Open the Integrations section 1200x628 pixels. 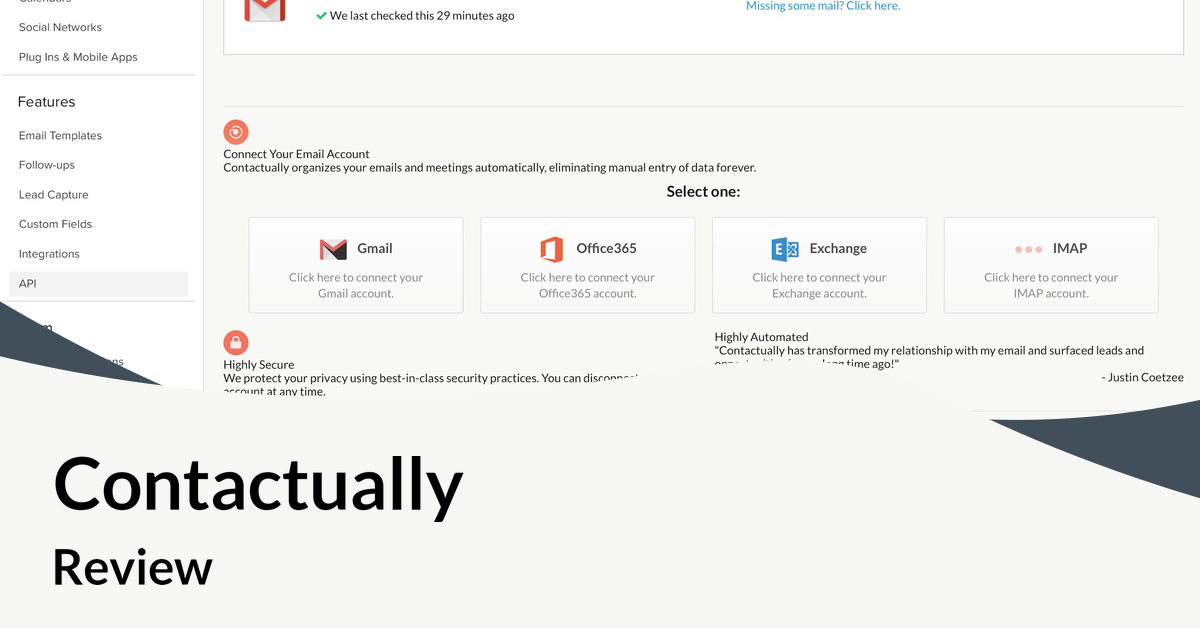point(49,253)
